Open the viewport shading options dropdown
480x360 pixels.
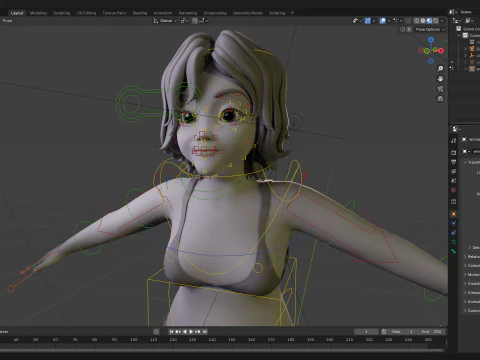click(442, 21)
